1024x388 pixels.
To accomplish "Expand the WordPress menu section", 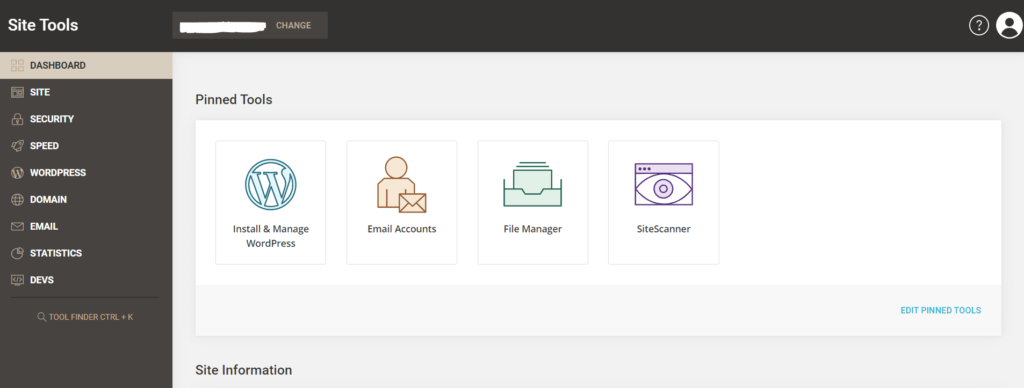I will tap(86, 172).
